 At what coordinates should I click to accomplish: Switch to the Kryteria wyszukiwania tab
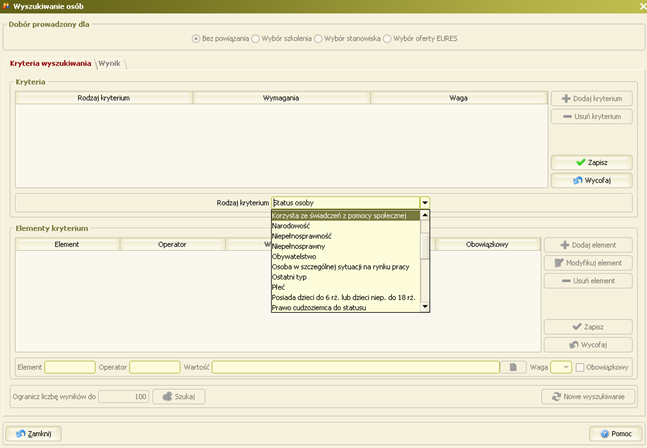(50, 64)
